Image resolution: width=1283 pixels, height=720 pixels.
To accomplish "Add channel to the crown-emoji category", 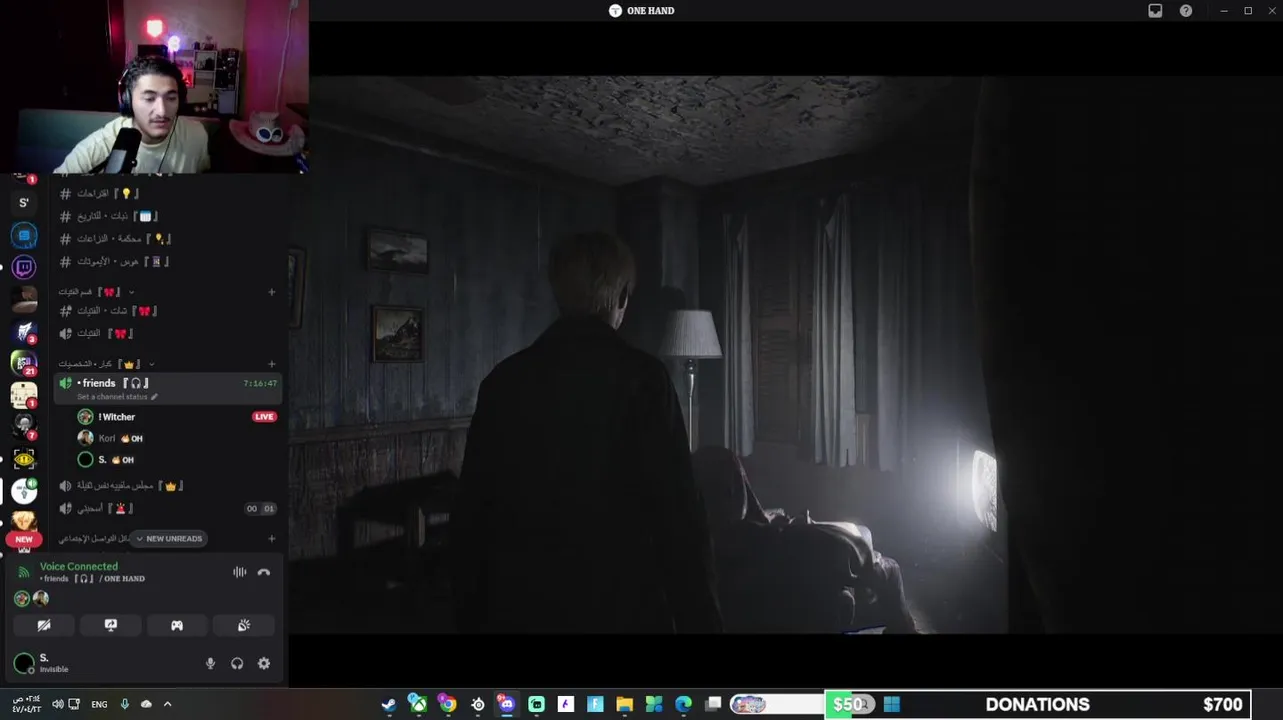I will click(x=271, y=364).
